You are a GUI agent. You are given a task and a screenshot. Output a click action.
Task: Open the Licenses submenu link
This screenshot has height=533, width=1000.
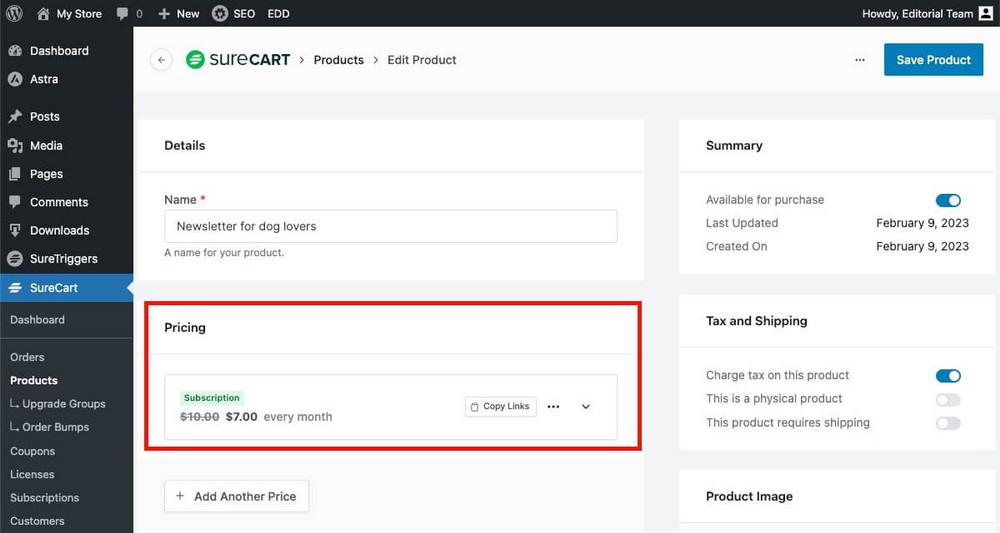32,474
